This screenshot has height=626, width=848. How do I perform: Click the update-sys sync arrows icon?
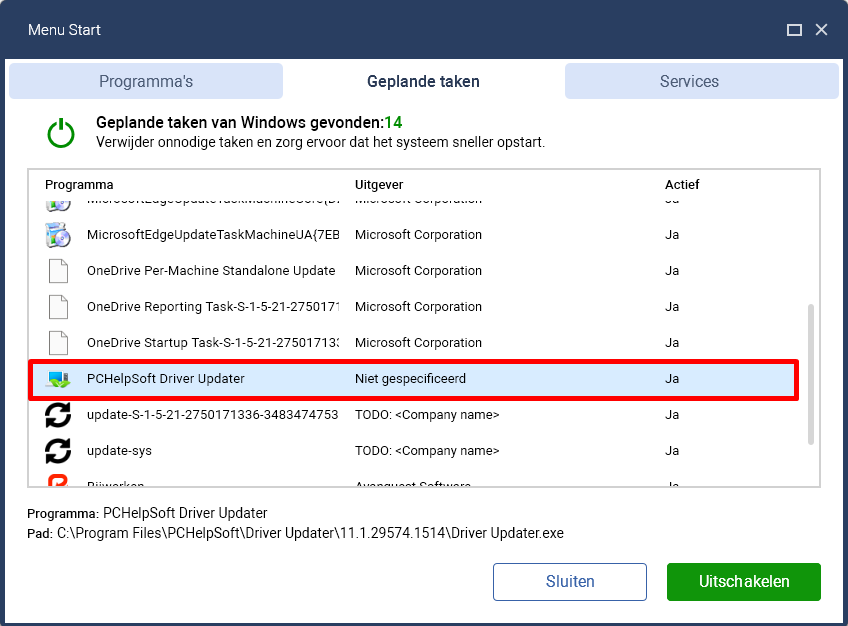58,451
